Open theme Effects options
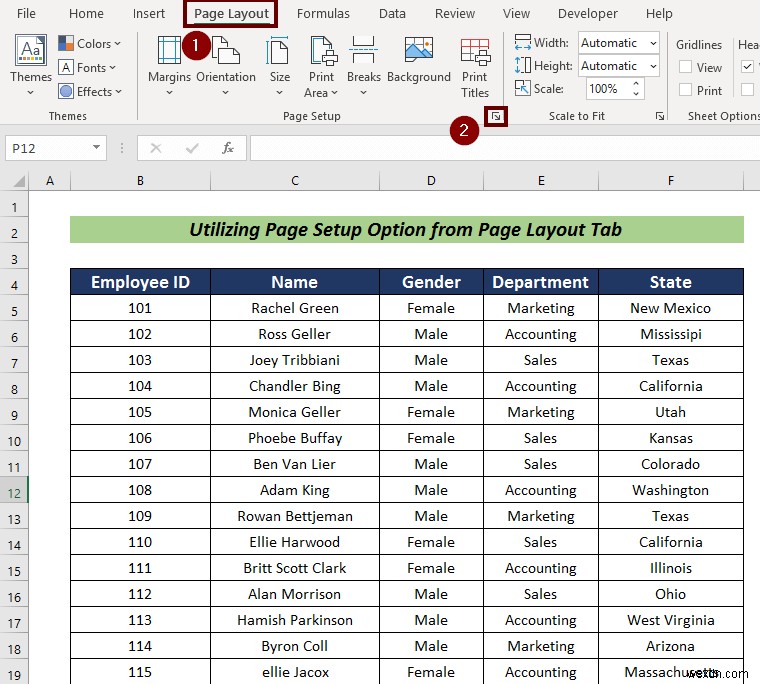The height and width of the screenshot is (684, 760). click(90, 91)
